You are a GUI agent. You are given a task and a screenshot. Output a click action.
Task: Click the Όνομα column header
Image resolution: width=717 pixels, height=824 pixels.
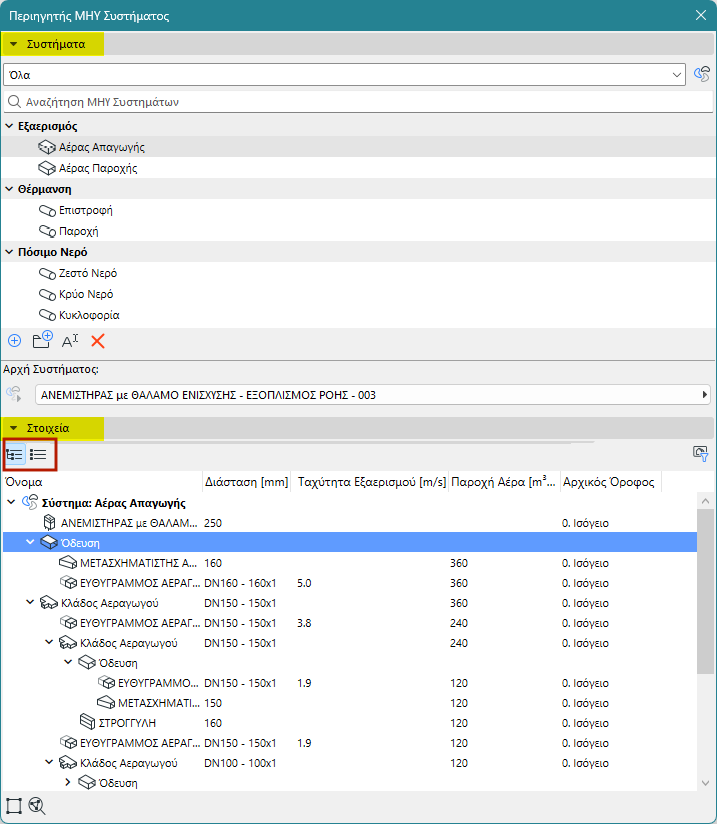[x=103, y=482]
